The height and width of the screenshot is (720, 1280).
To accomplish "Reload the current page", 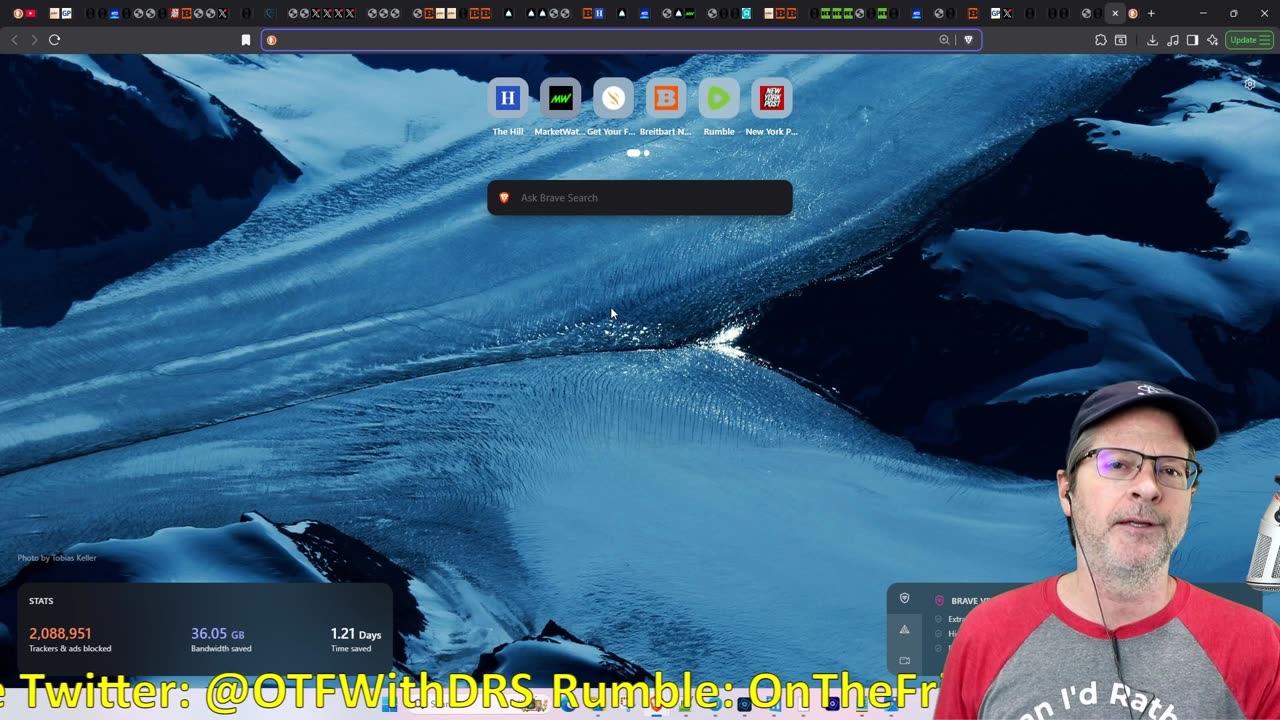I will coord(55,40).
